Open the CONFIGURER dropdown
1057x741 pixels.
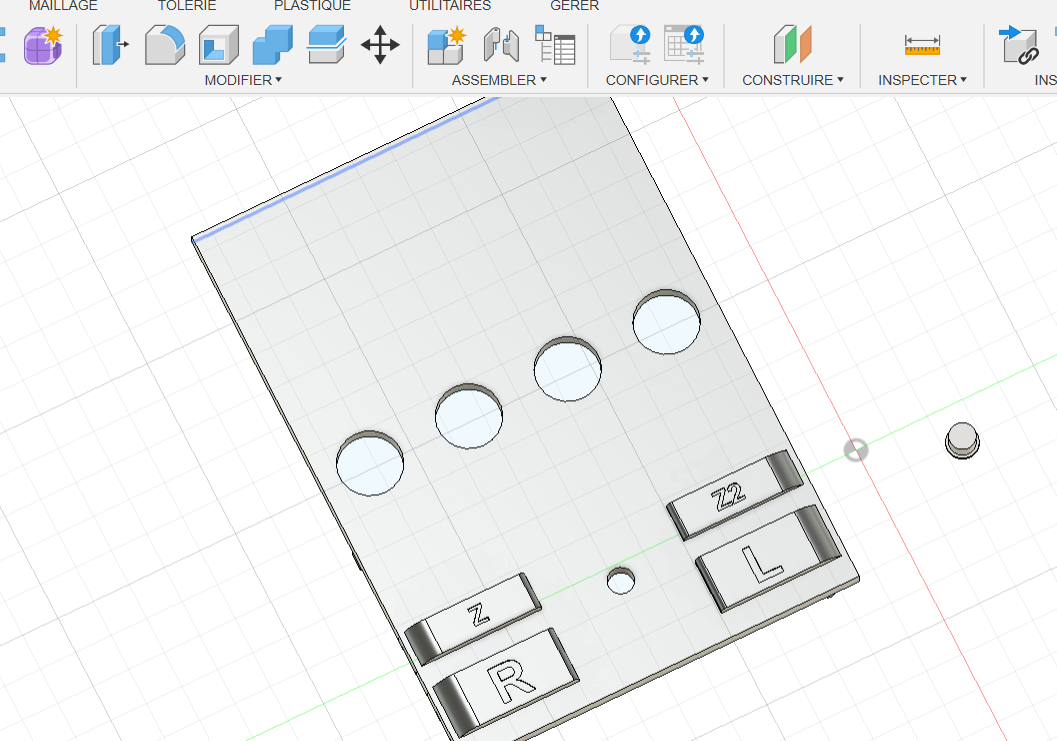point(657,80)
